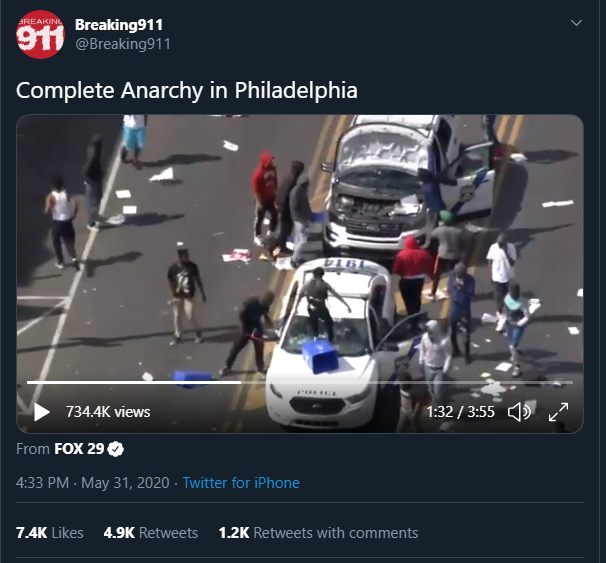Open the Twitter for iPhone link
This screenshot has width=606, height=563.
click(241, 483)
